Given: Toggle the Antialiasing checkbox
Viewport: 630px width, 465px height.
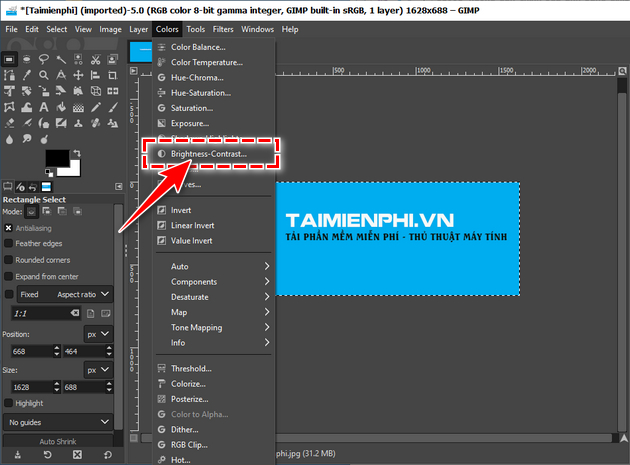Looking at the screenshot, I should (8, 228).
